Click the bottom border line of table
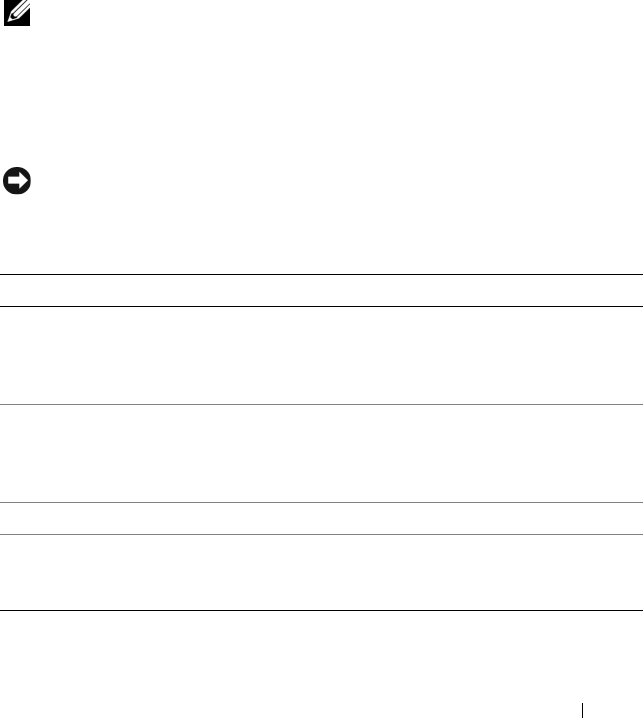643x718 pixels. coord(321,610)
